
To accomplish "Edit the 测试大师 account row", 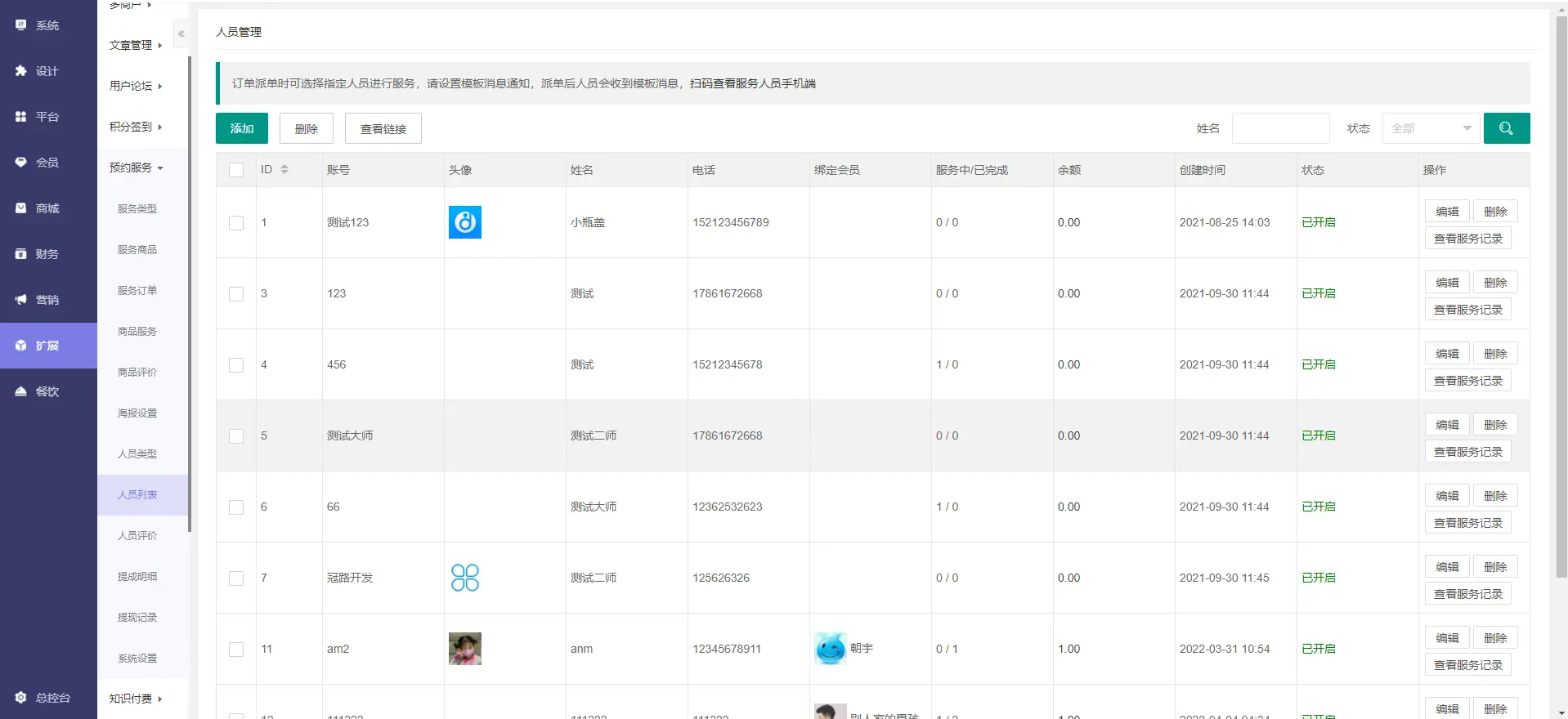I will pyautogui.click(x=1447, y=424).
